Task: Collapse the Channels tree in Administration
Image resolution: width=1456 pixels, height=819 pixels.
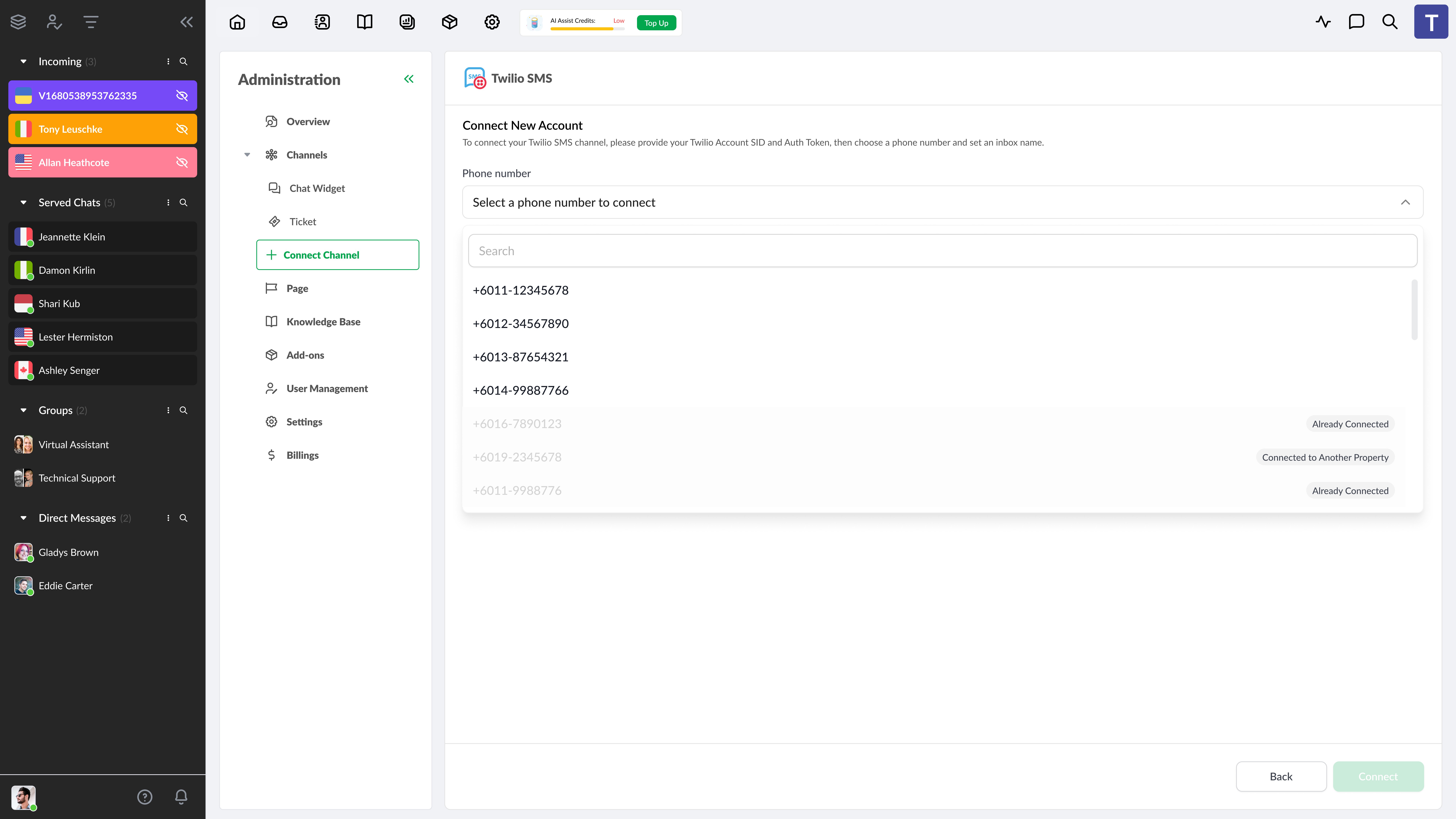Action: 247,155
